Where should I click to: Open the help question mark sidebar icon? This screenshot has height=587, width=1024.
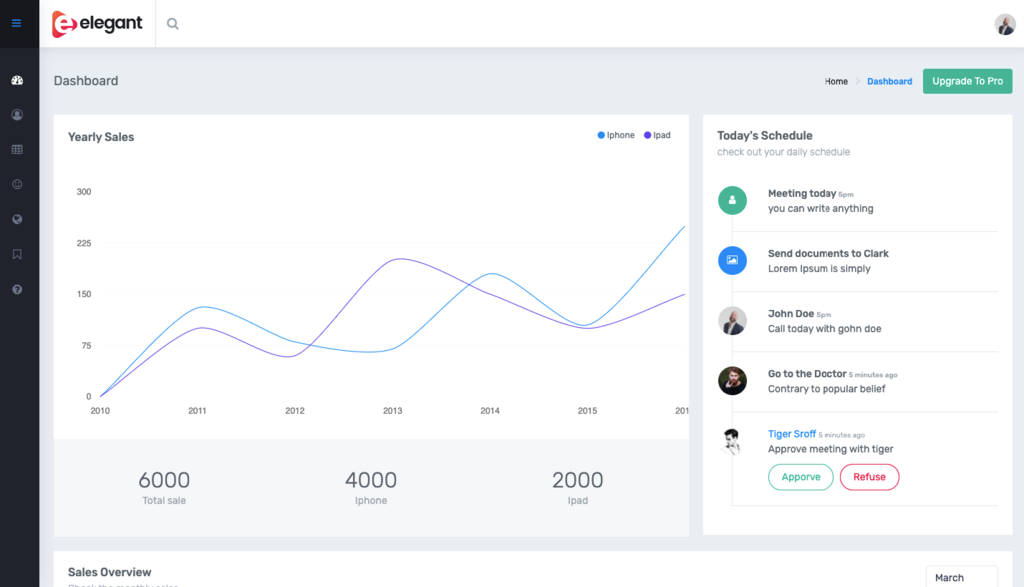point(17,289)
